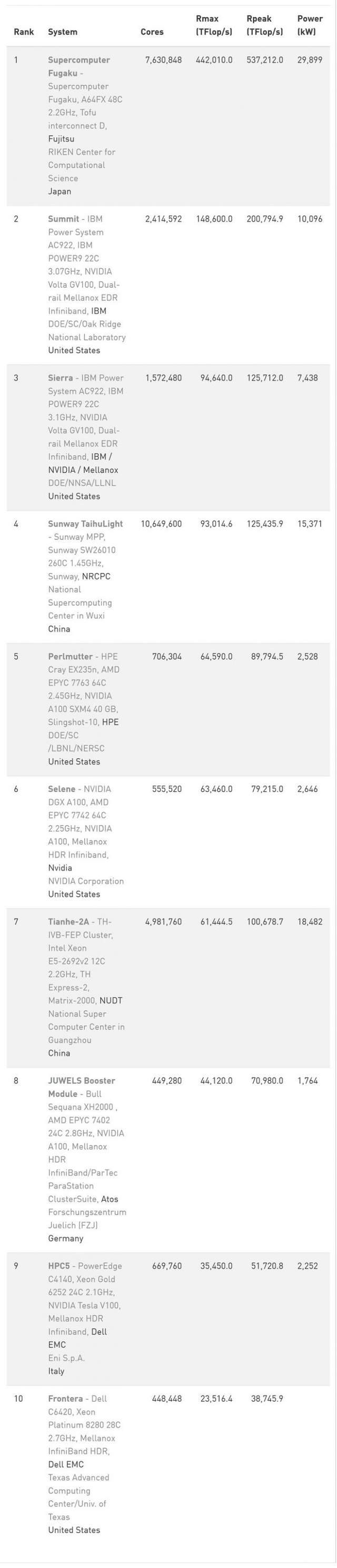Click the NUDT vendor link
The height and width of the screenshot is (1568, 337).
coord(111,1001)
